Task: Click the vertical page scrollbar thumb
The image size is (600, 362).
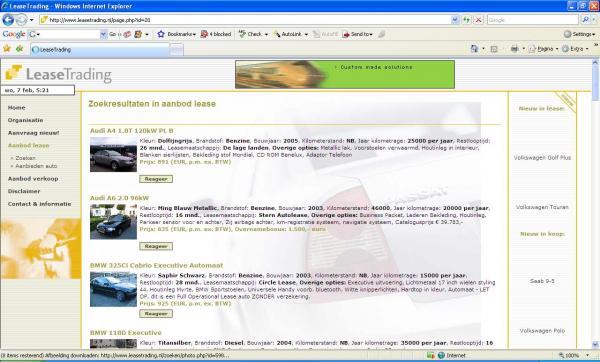Action: (x=595, y=83)
